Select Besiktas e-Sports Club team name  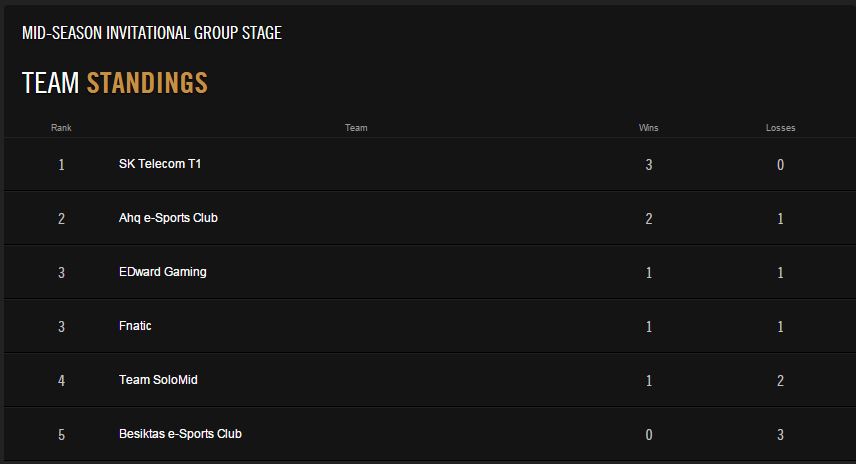pyautogui.click(x=180, y=434)
